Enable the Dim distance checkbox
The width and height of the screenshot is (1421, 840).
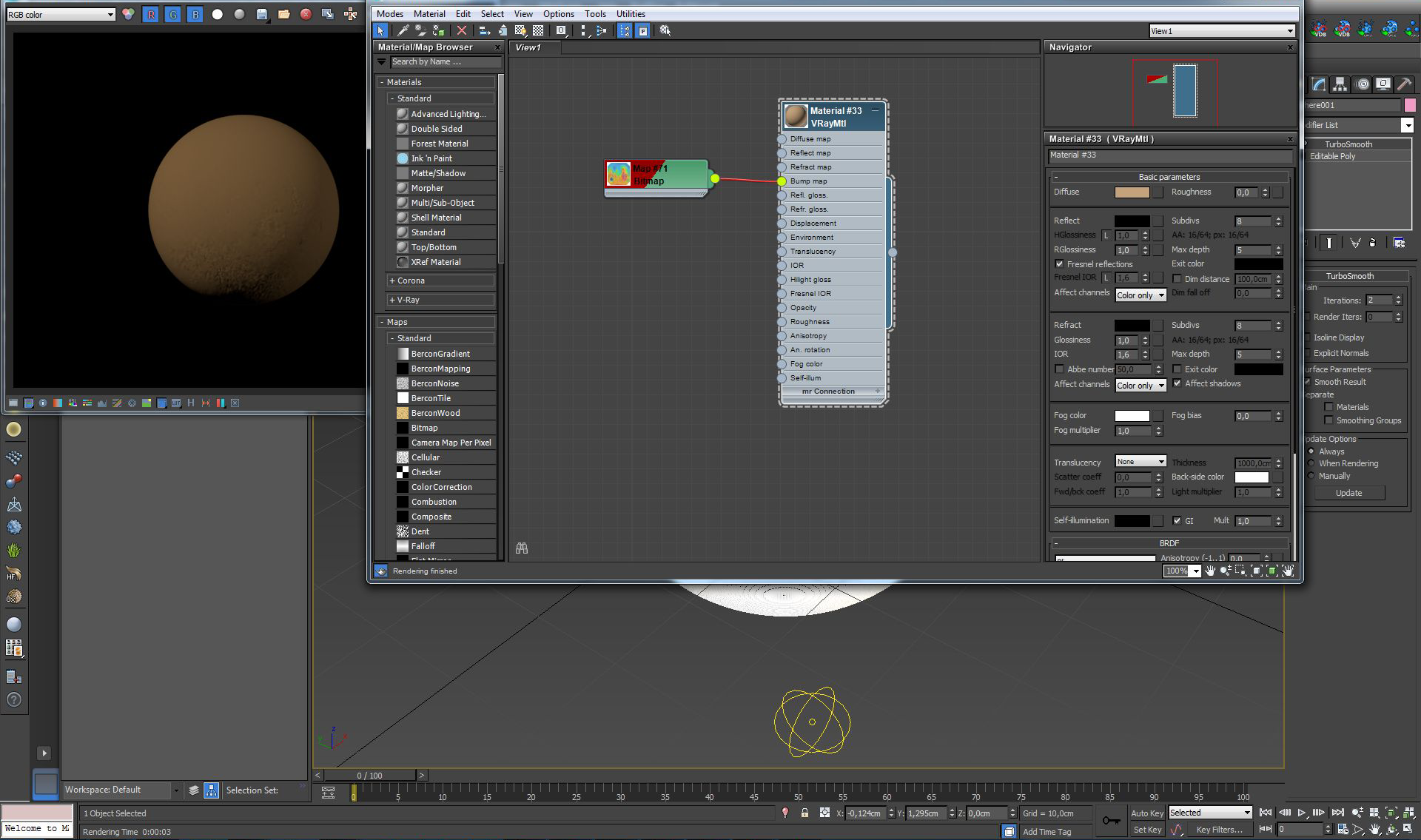click(1177, 278)
